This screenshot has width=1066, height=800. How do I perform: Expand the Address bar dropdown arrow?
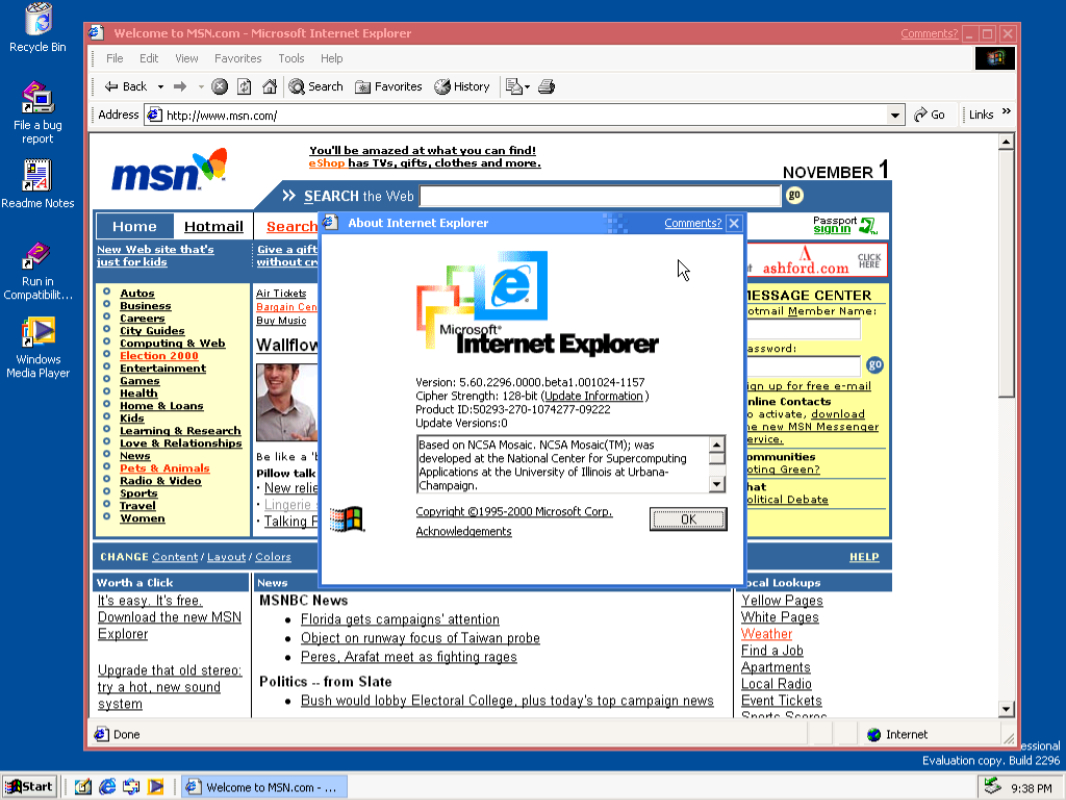point(896,115)
